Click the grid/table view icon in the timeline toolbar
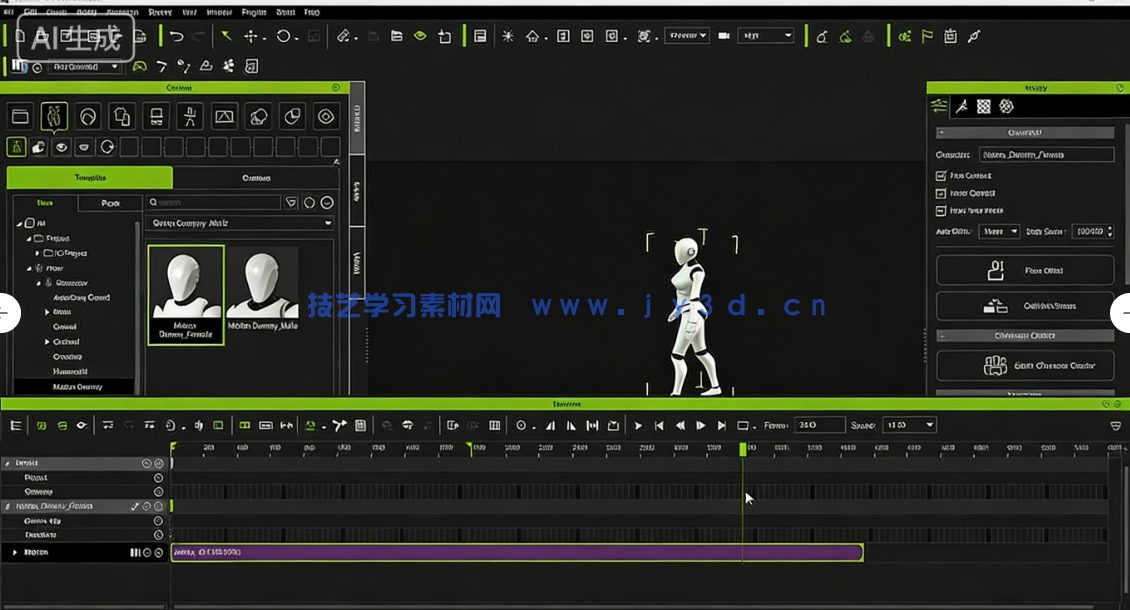The height and width of the screenshot is (610, 1130). [x=494, y=425]
